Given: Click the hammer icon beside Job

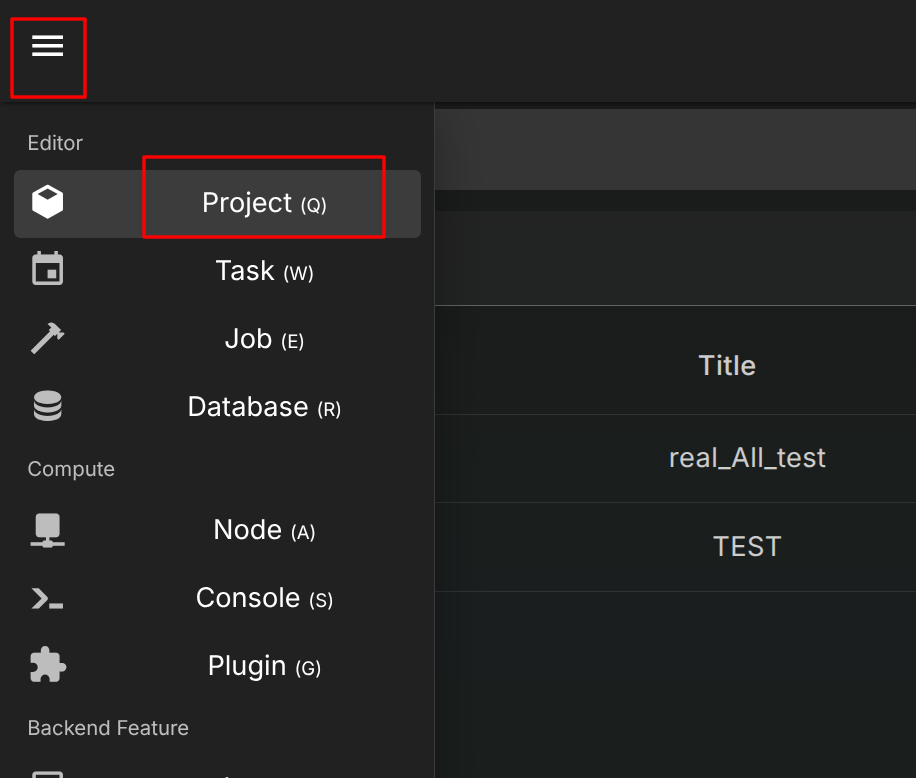Looking at the screenshot, I should coord(47,339).
